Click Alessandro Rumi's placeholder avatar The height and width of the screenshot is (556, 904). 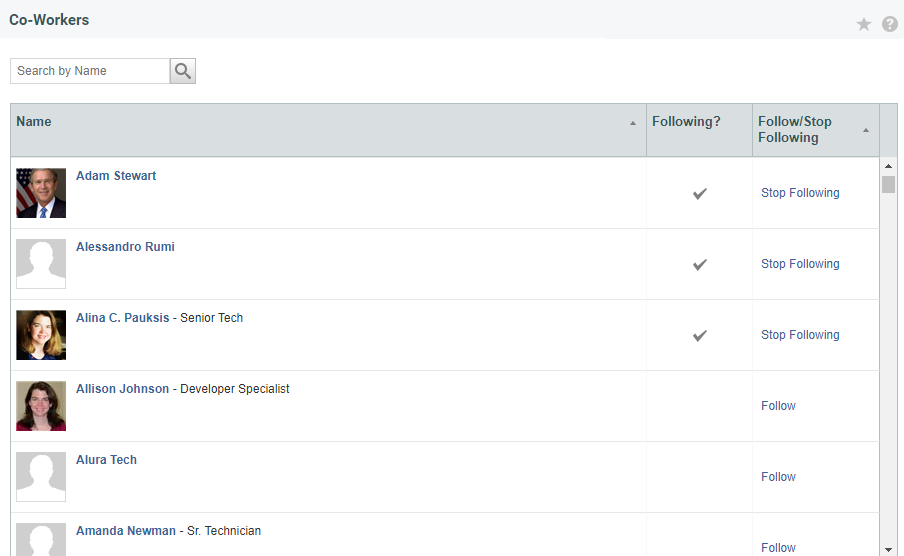pos(41,264)
